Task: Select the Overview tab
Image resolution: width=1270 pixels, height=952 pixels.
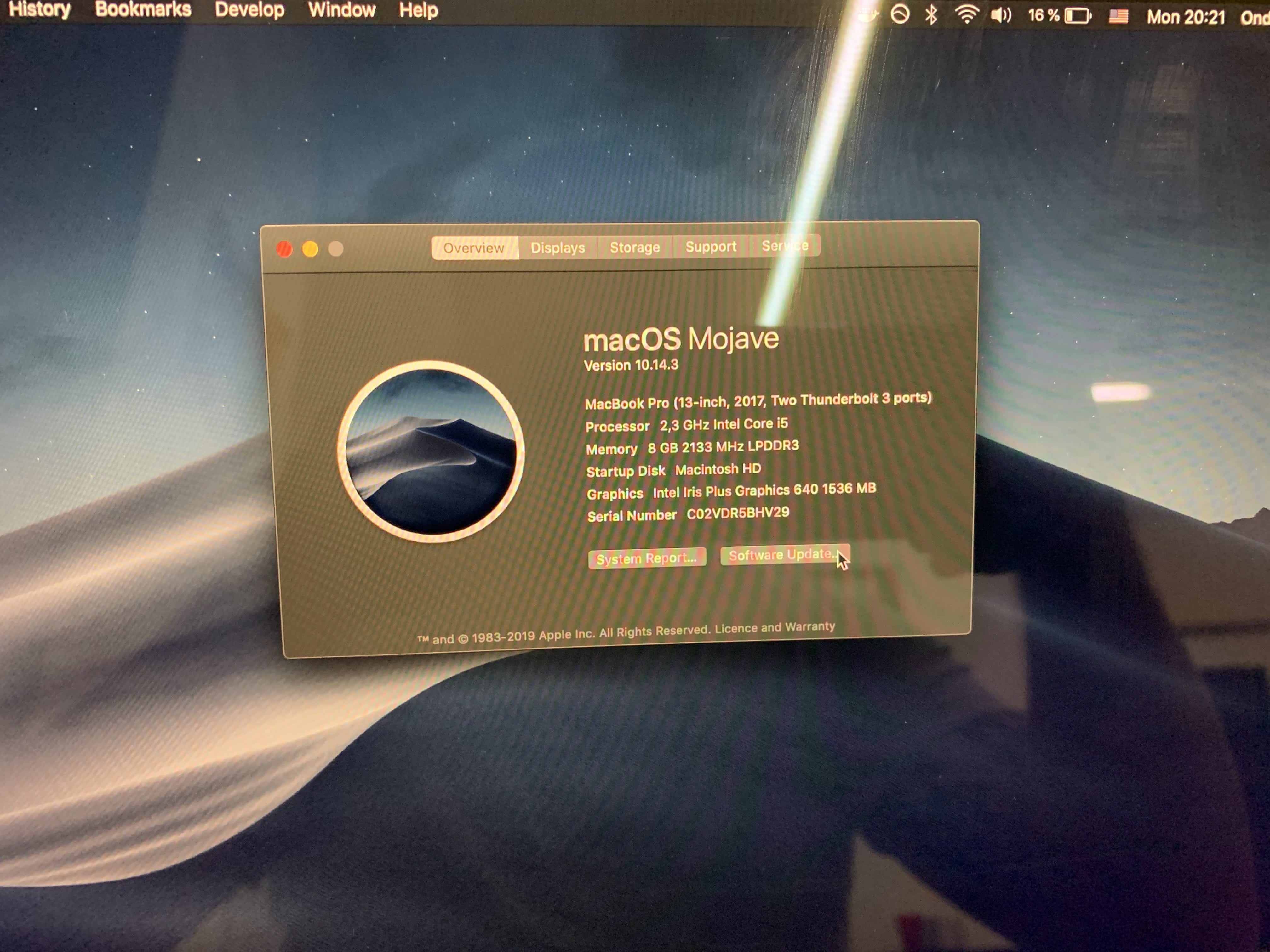Action: [474, 248]
